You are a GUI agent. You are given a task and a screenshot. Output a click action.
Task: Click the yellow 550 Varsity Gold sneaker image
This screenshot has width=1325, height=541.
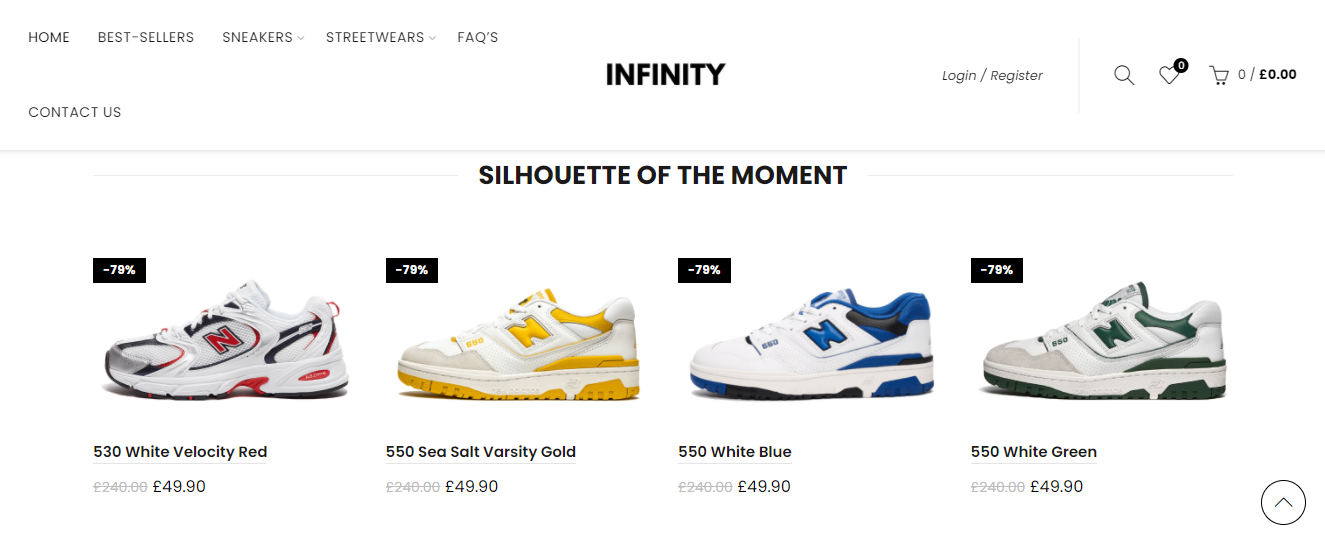[x=518, y=343]
